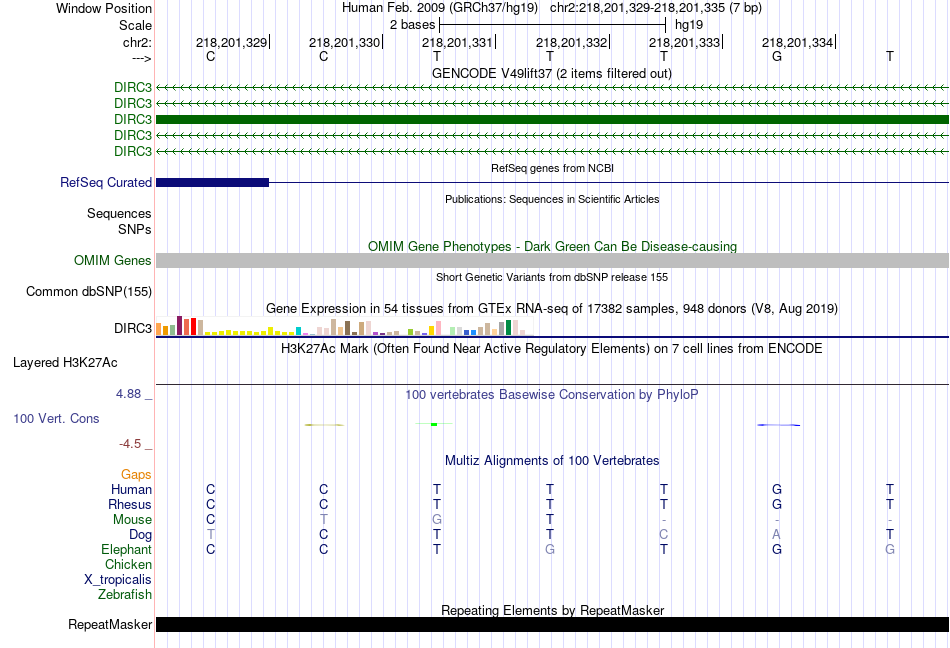The image size is (950, 648).
Task: Click the Gaps label in Multiz track
Action: [x=136, y=474]
